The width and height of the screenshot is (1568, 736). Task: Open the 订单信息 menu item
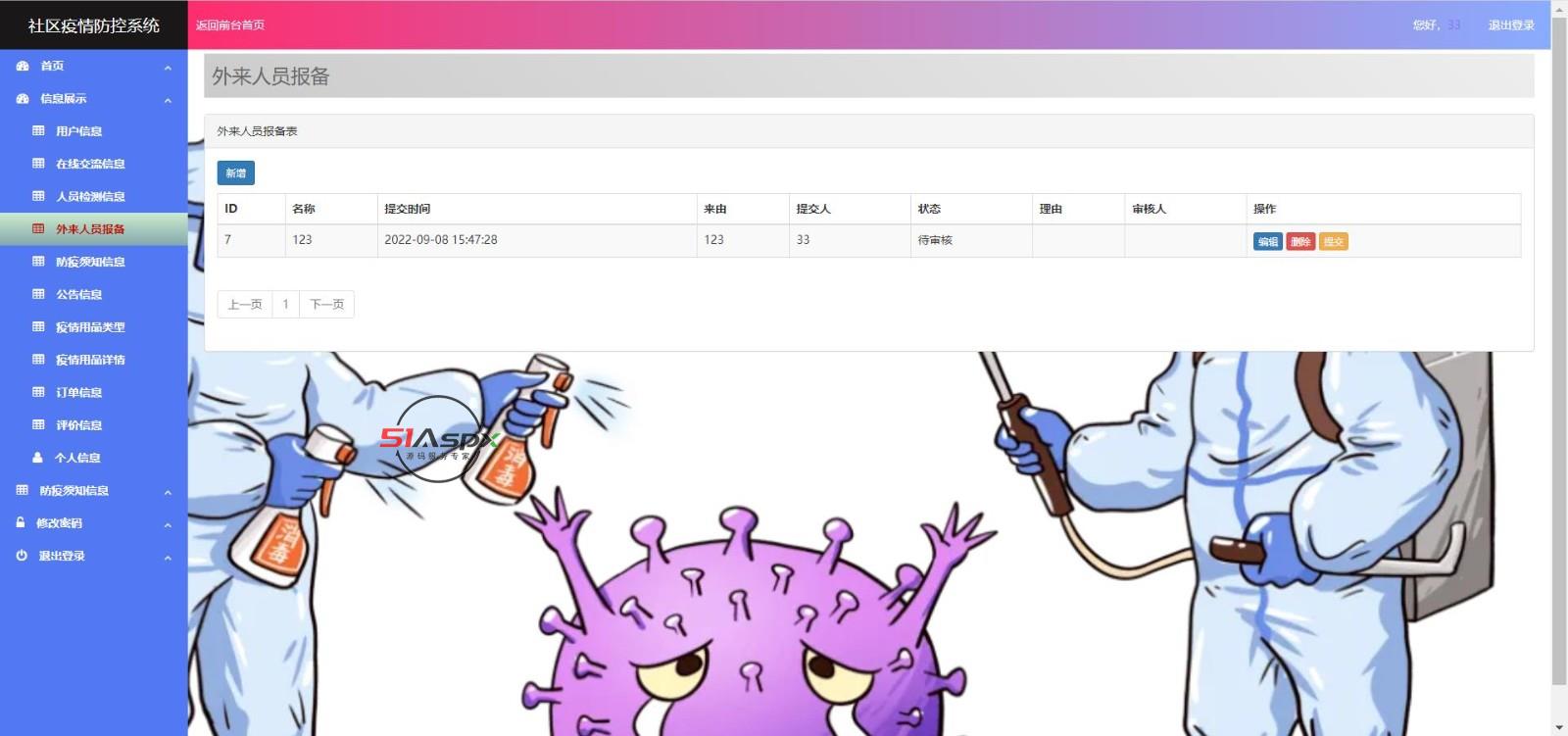[x=78, y=392]
